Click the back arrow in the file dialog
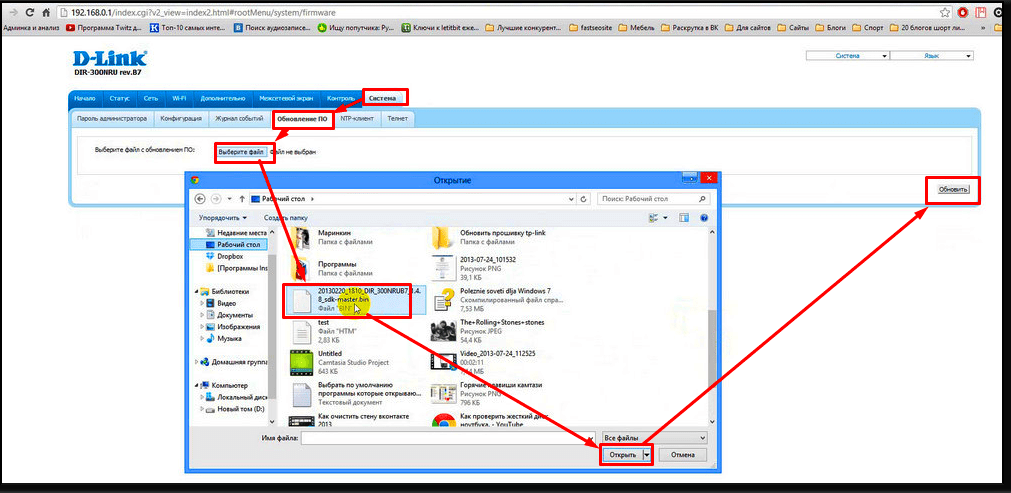 [198, 199]
